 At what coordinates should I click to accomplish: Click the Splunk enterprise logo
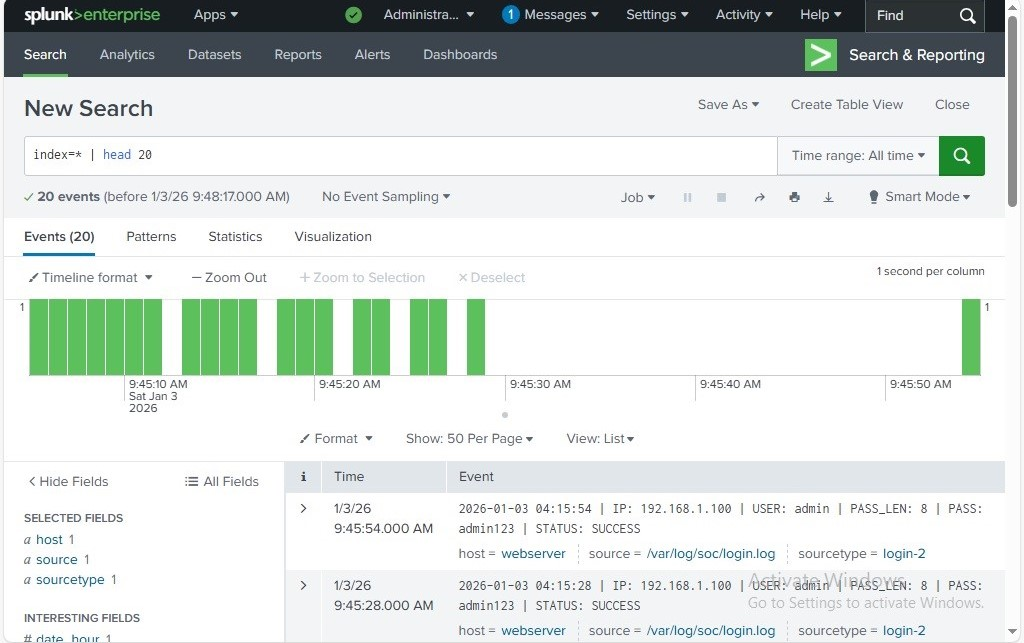pyautogui.click(x=92, y=15)
